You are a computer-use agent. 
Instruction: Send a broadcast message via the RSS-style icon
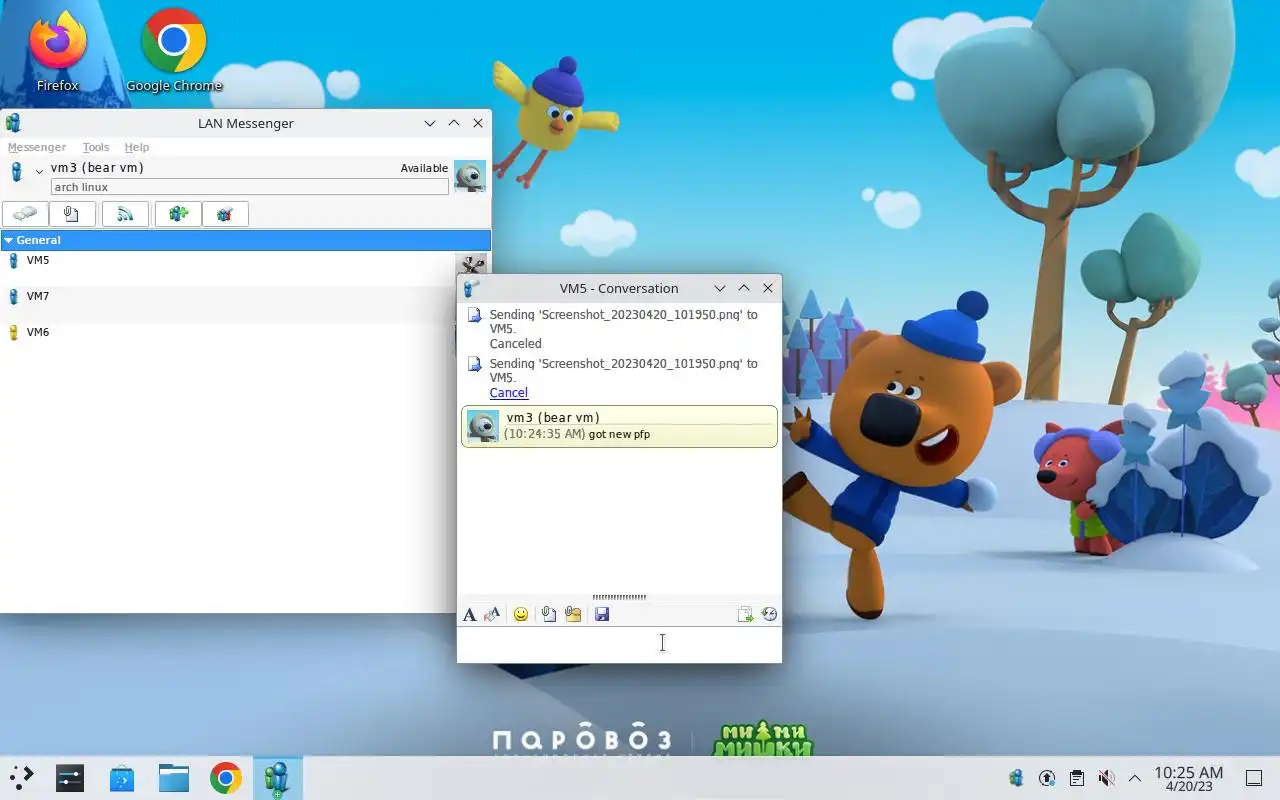pyautogui.click(x=125, y=214)
